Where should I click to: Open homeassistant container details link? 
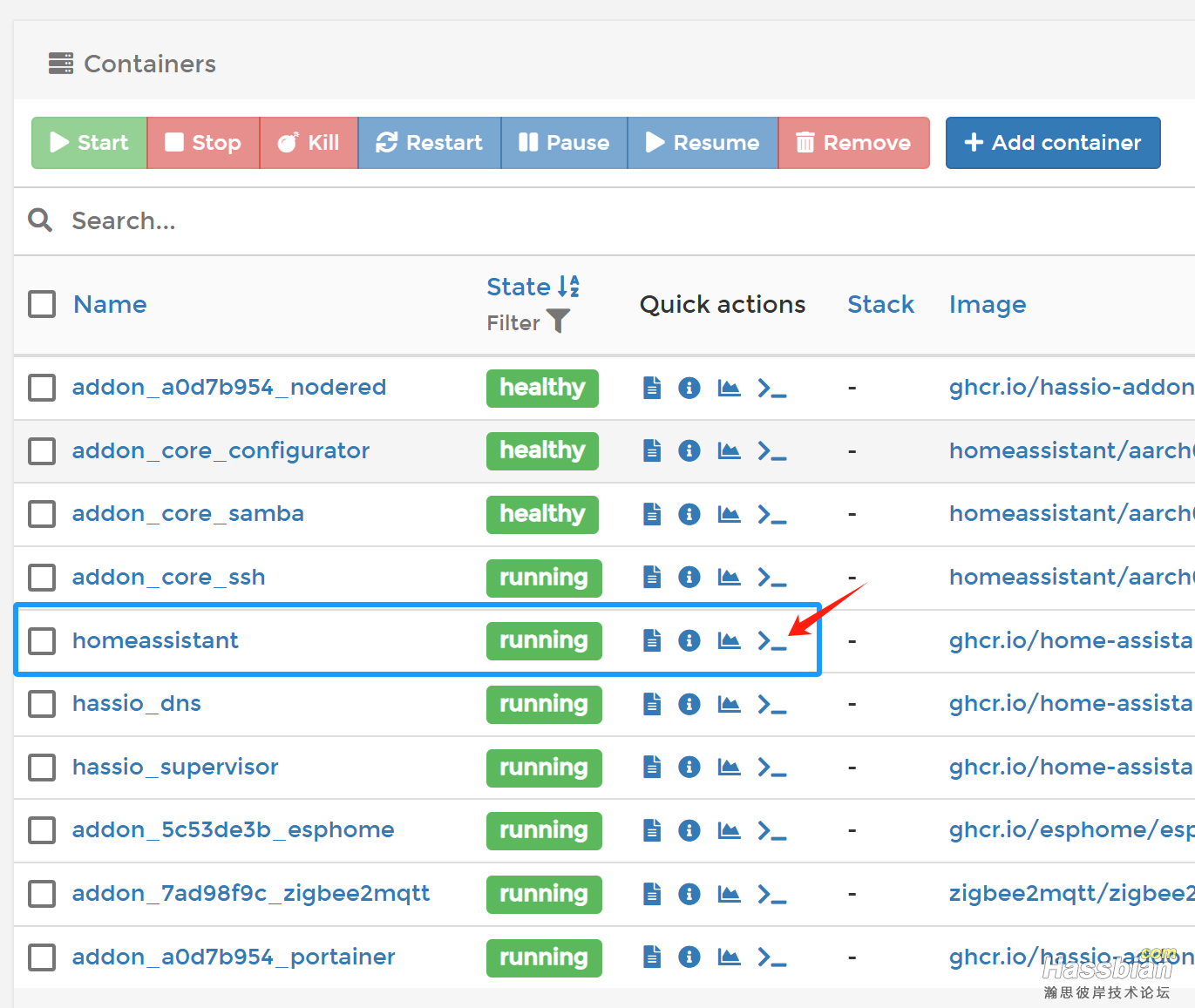point(155,640)
